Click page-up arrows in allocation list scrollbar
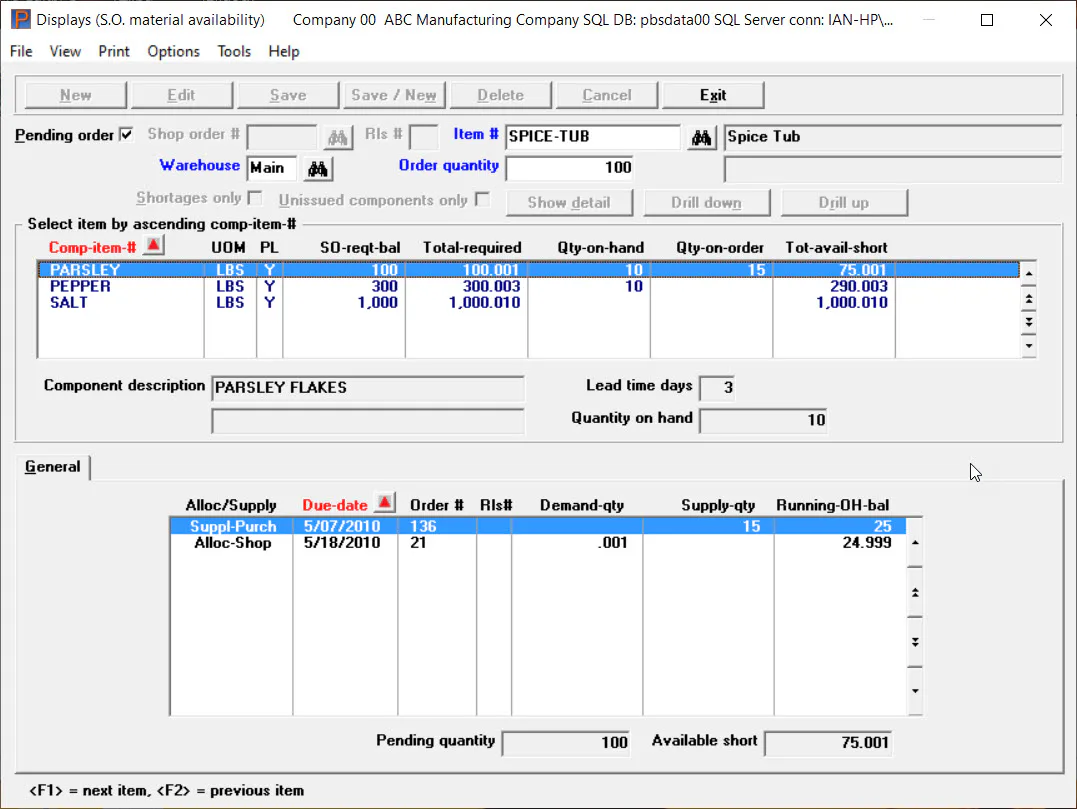Image resolution: width=1077 pixels, height=809 pixels. (x=915, y=592)
